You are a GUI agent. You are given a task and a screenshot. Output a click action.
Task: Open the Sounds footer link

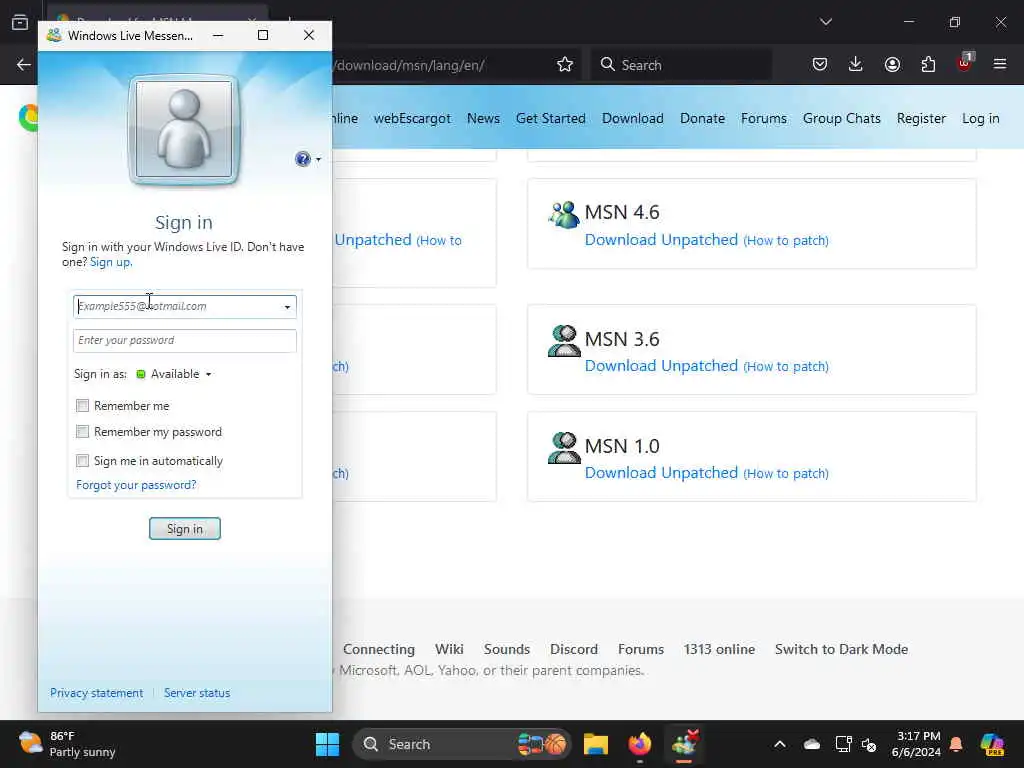click(x=507, y=649)
